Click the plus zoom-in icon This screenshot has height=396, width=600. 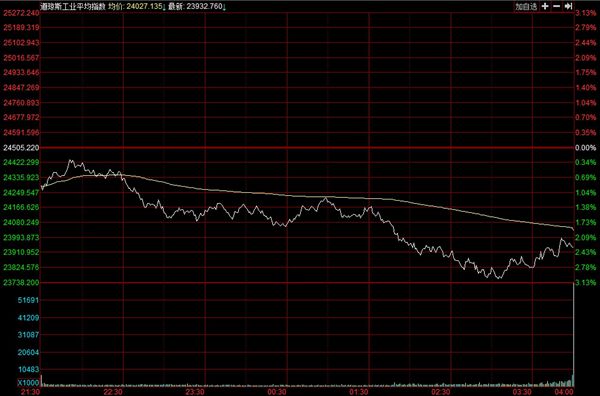[545, 6]
